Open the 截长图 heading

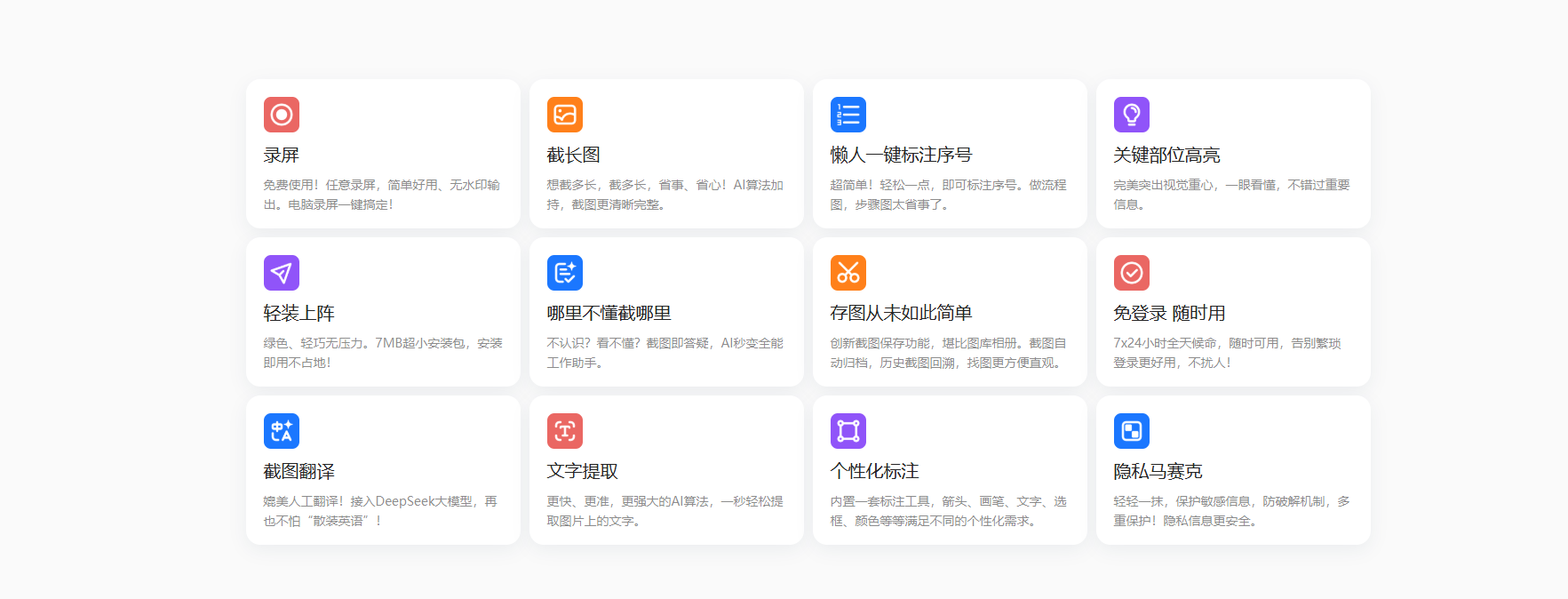(573, 156)
